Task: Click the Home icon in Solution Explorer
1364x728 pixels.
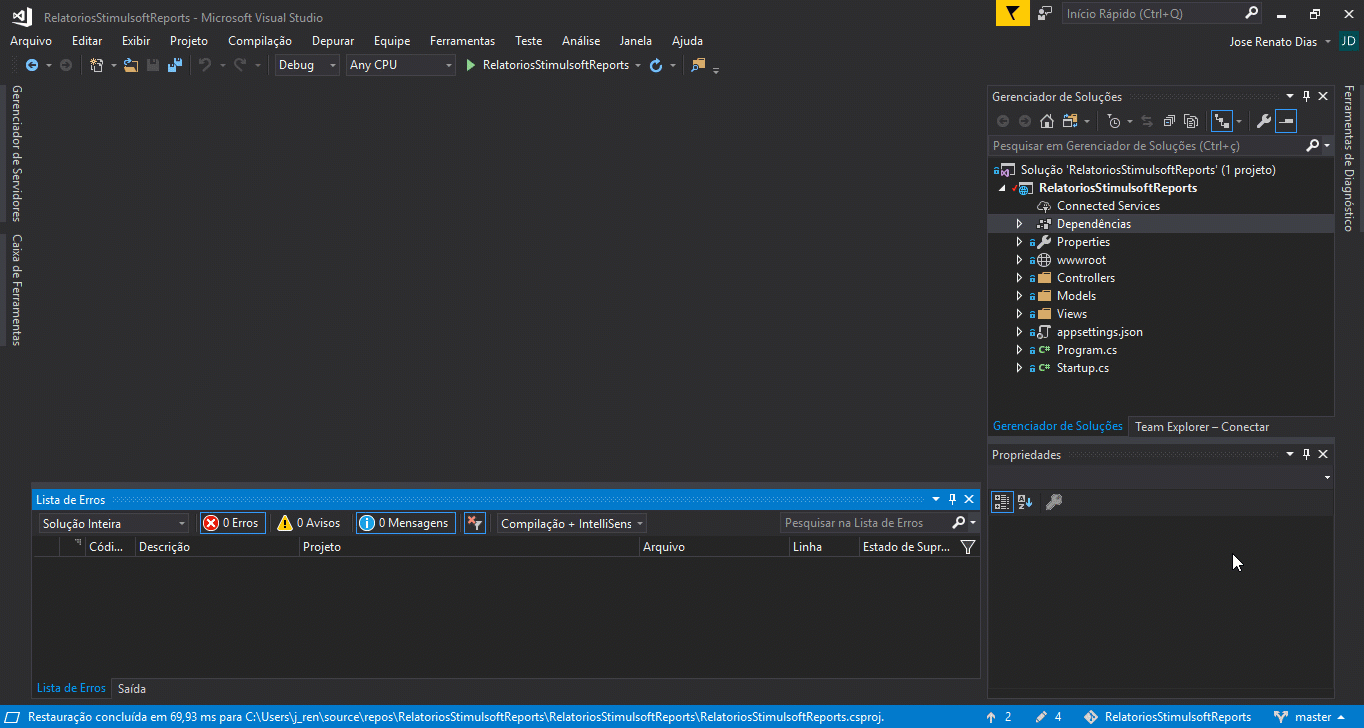Action: [x=1047, y=121]
